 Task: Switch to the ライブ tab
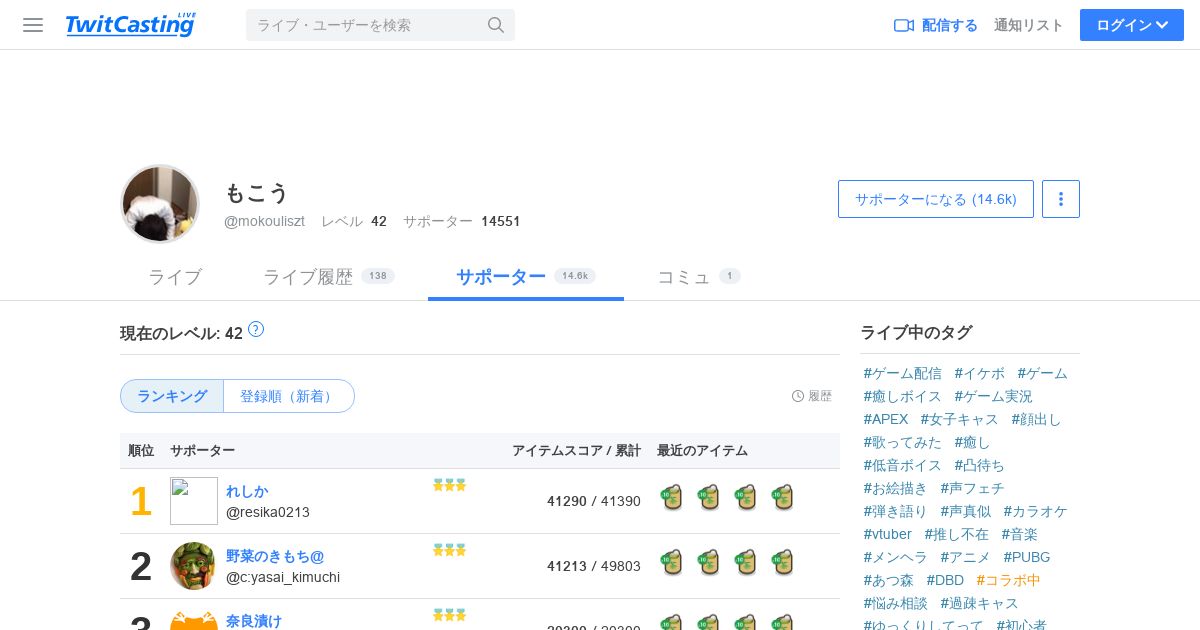pyautogui.click(x=175, y=277)
